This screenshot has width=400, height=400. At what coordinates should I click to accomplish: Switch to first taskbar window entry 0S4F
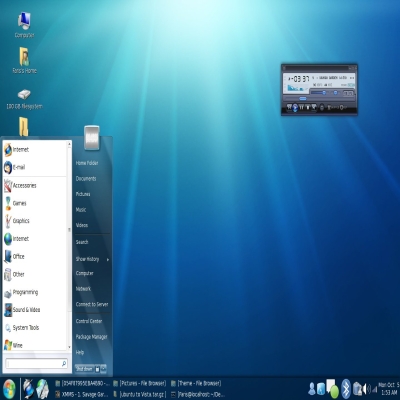pos(82,383)
